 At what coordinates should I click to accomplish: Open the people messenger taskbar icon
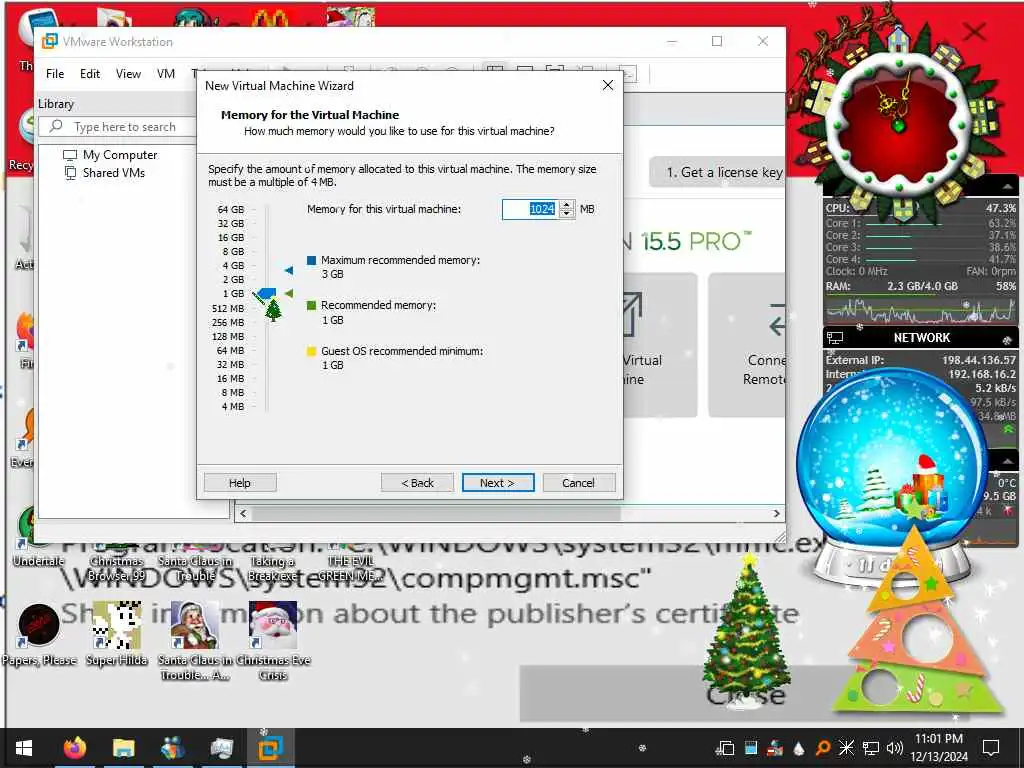172,748
